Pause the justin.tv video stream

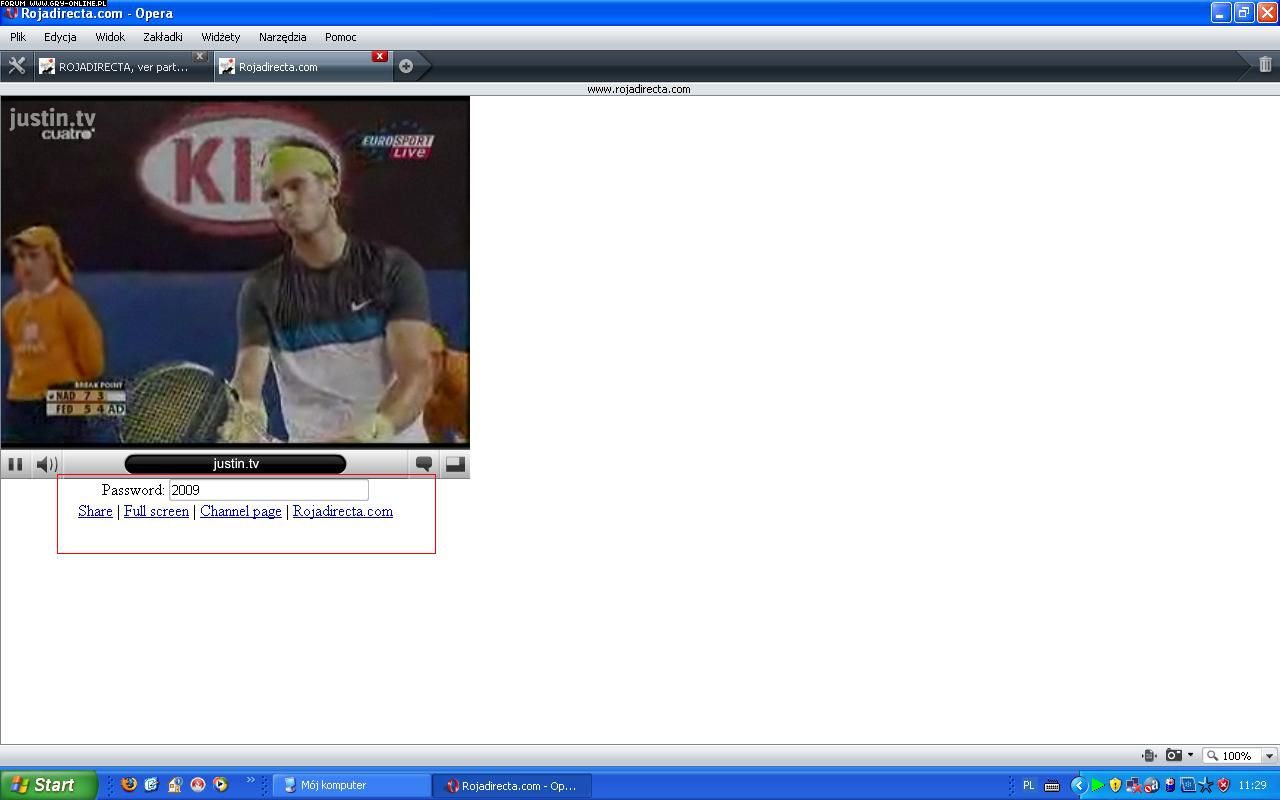(15, 464)
